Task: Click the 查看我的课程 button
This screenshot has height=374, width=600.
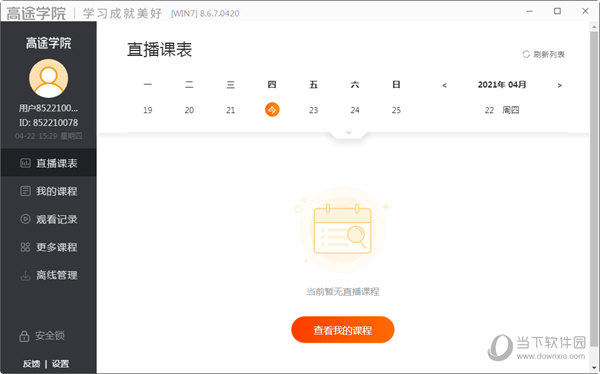Action: pyautogui.click(x=342, y=330)
